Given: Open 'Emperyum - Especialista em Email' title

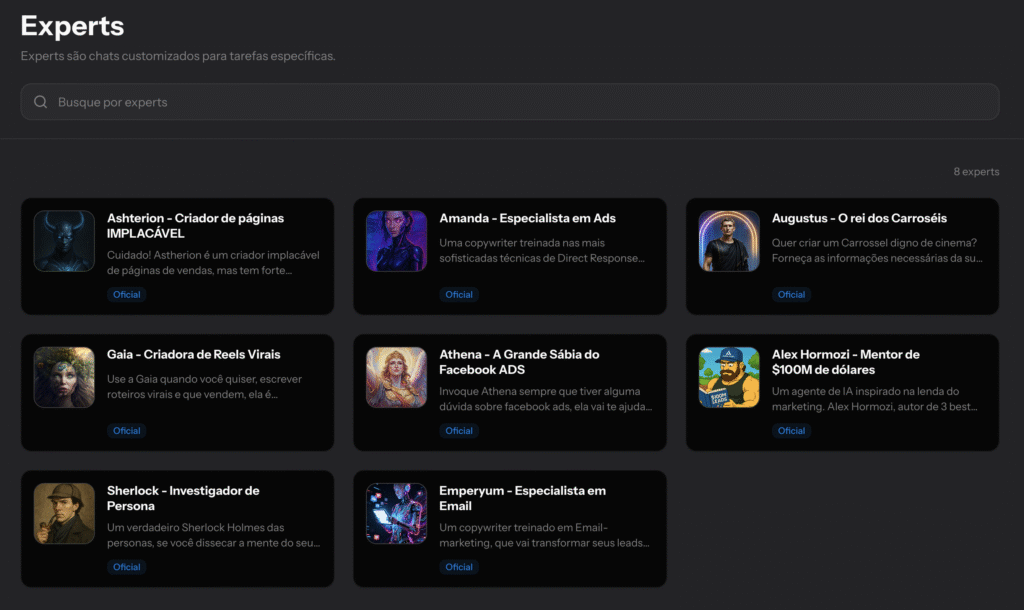Looking at the screenshot, I should point(522,498).
